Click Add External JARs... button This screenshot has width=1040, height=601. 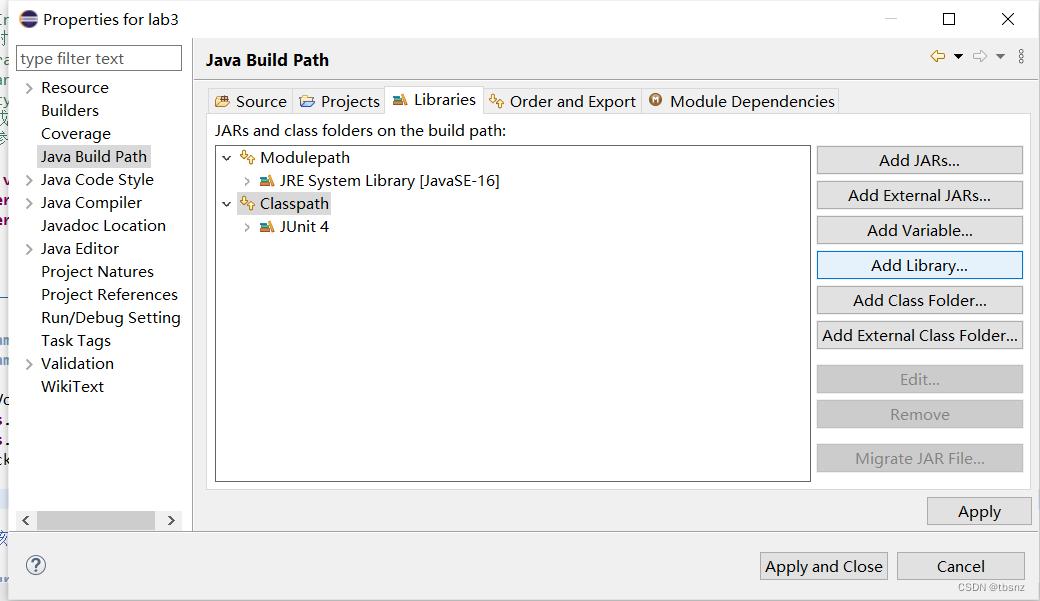coord(919,196)
